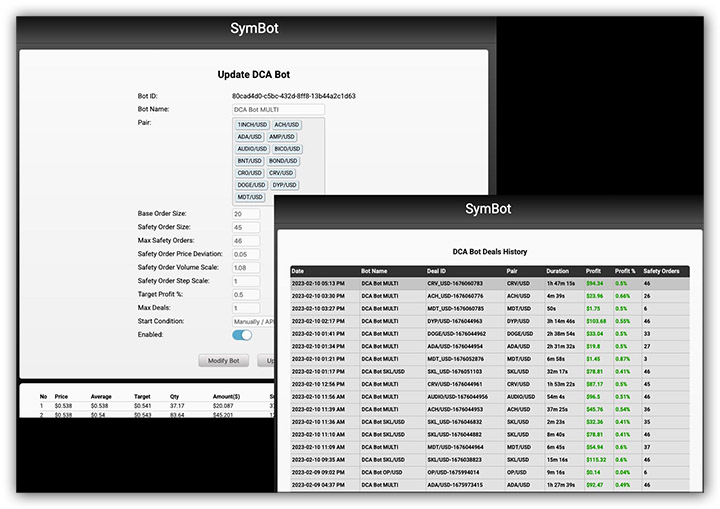Select the AMP/USD pair tag
Screen dimensions: 720x509
[282, 136]
